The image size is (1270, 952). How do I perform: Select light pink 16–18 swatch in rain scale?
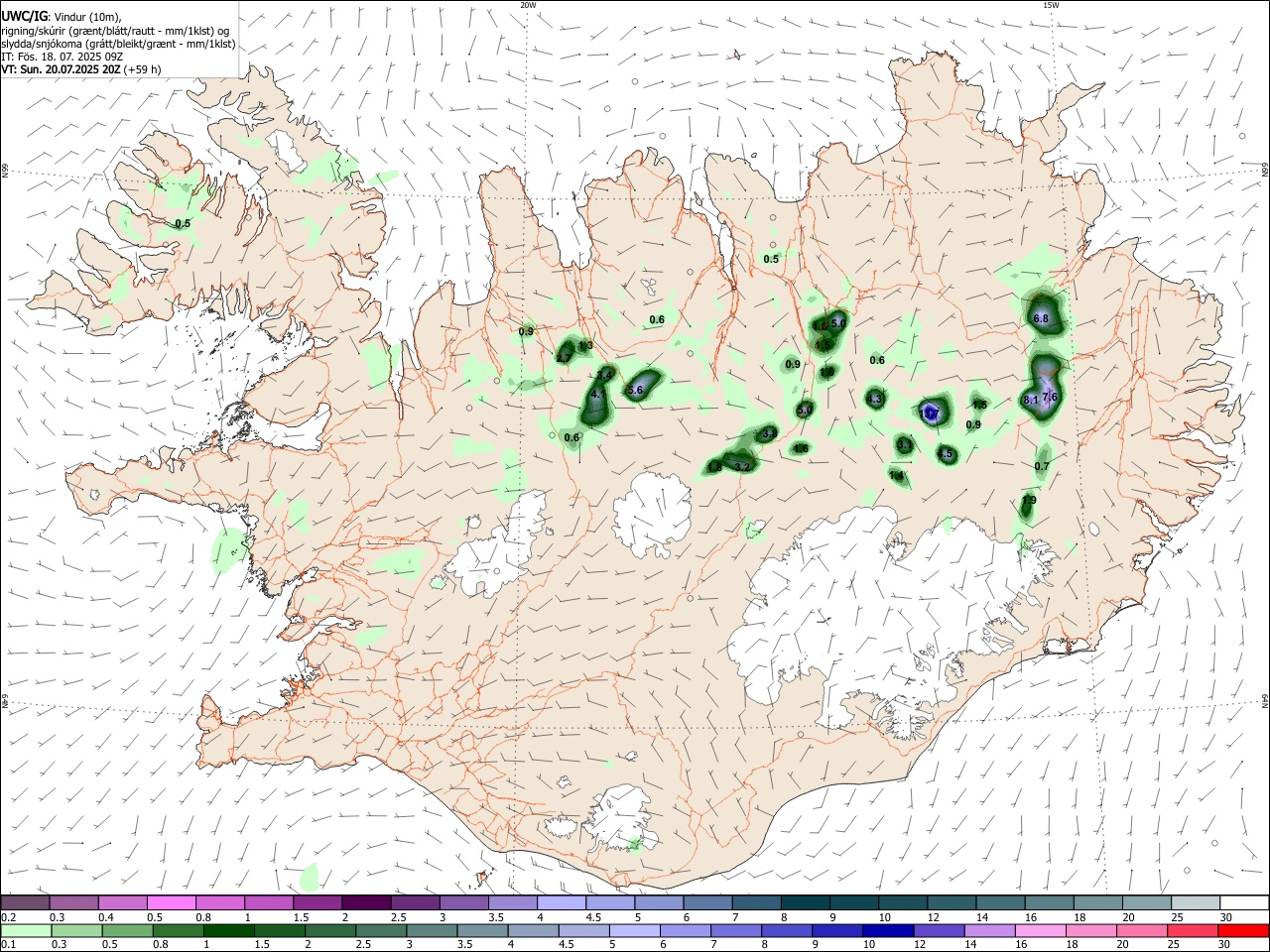click(x=1040, y=930)
